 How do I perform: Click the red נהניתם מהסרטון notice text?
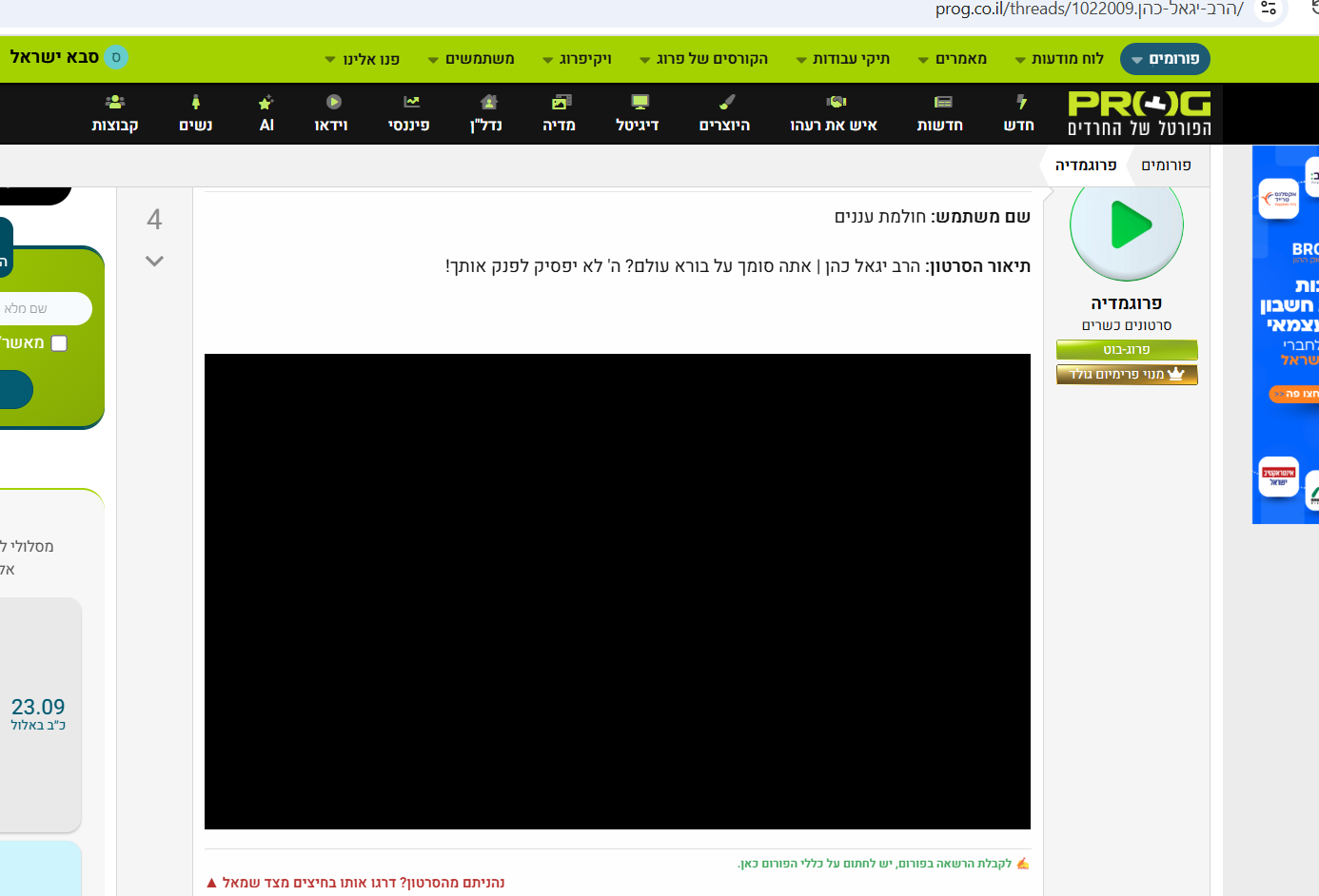(x=355, y=883)
